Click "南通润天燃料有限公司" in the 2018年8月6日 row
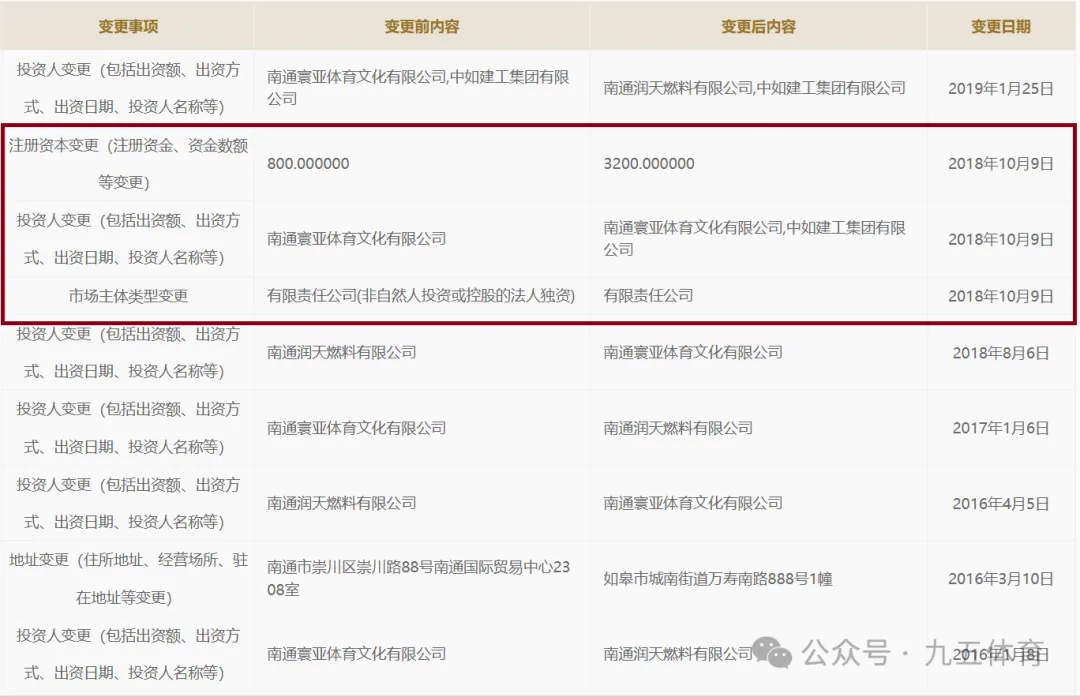 [342, 352]
